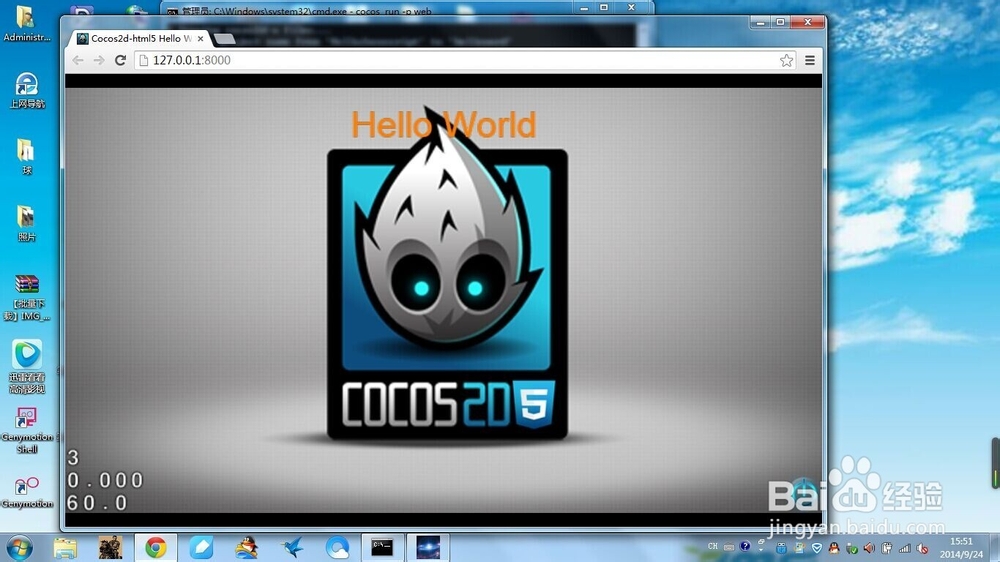Click the blue USB device tray icon

point(781,548)
